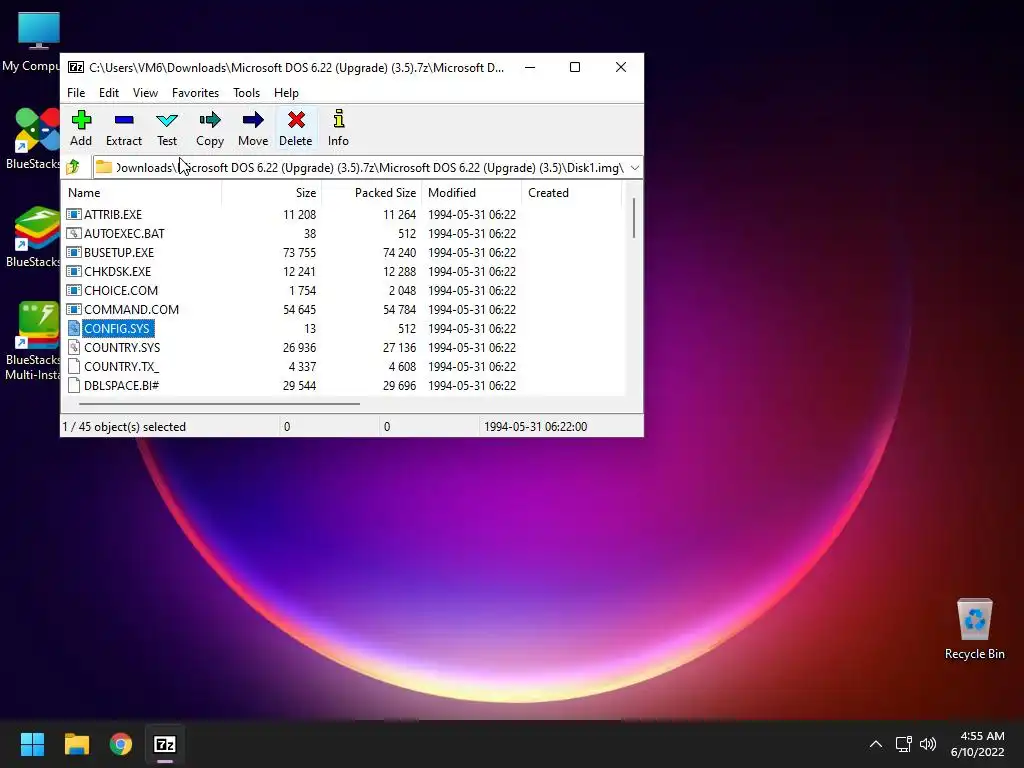1024x768 pixels.
Task: Click the 7z icon in title bar
Action: (x=76, y=67)
